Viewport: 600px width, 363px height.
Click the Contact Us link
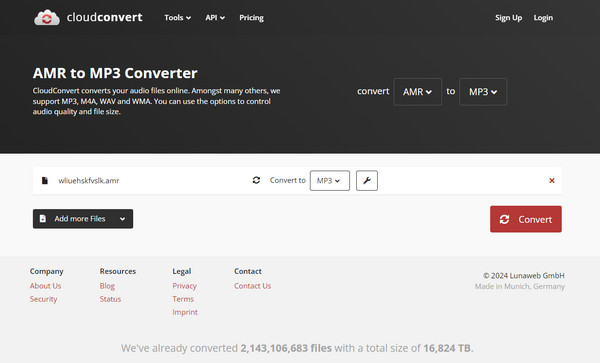[x=253, y=286]
